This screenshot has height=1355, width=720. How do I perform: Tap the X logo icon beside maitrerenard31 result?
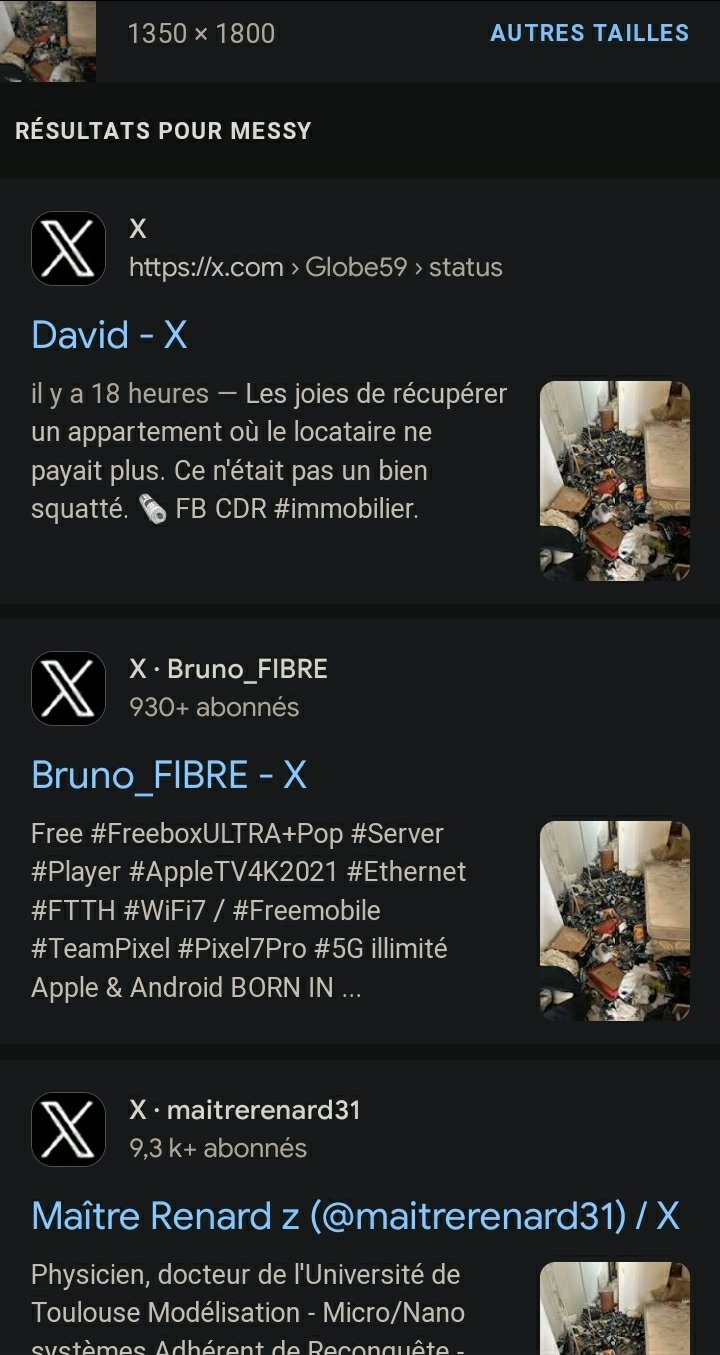click(x=68, y=1129)
